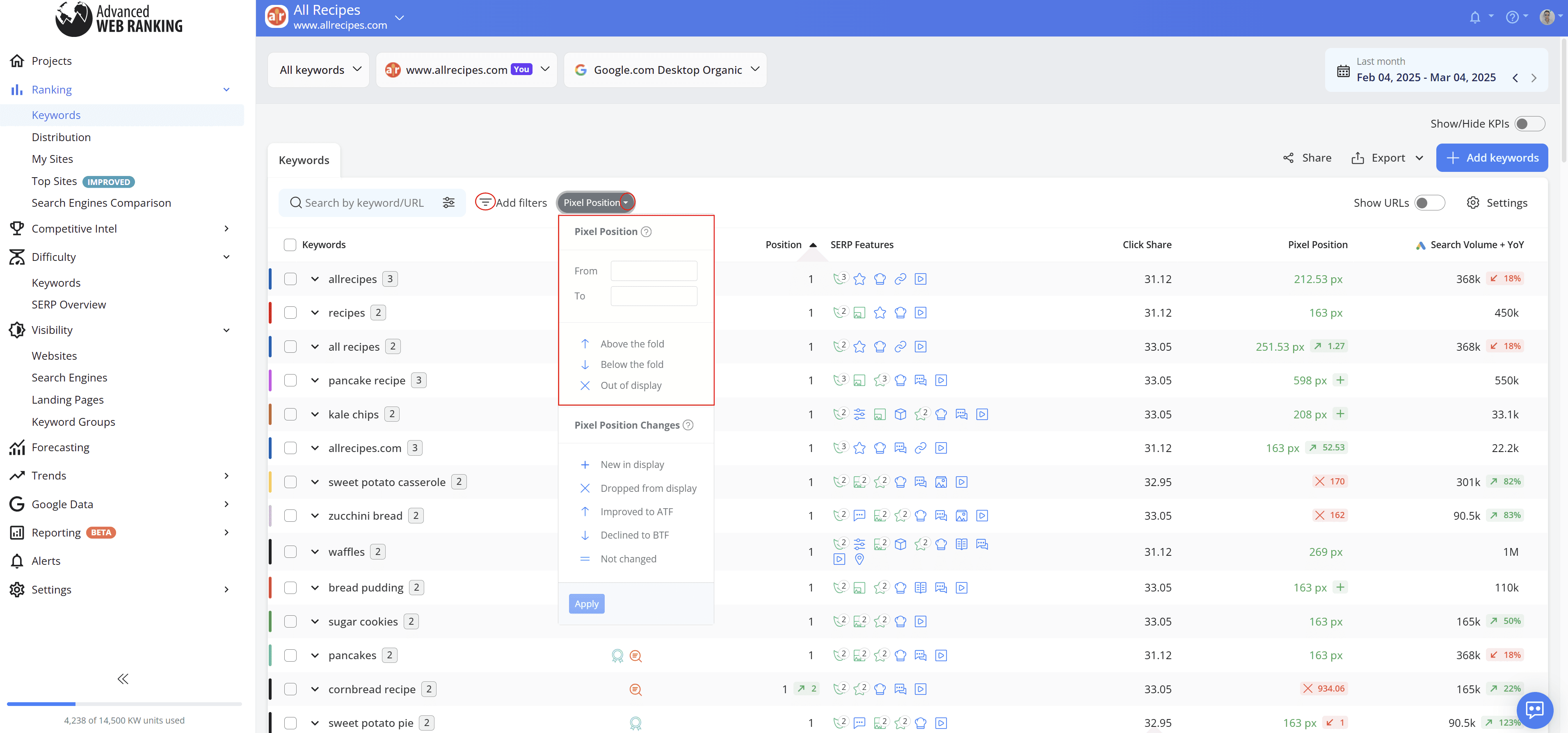Viewport: 1568px width, 733px height.
Task: Open the user profile avatar menu
Action: point(1547,17)
